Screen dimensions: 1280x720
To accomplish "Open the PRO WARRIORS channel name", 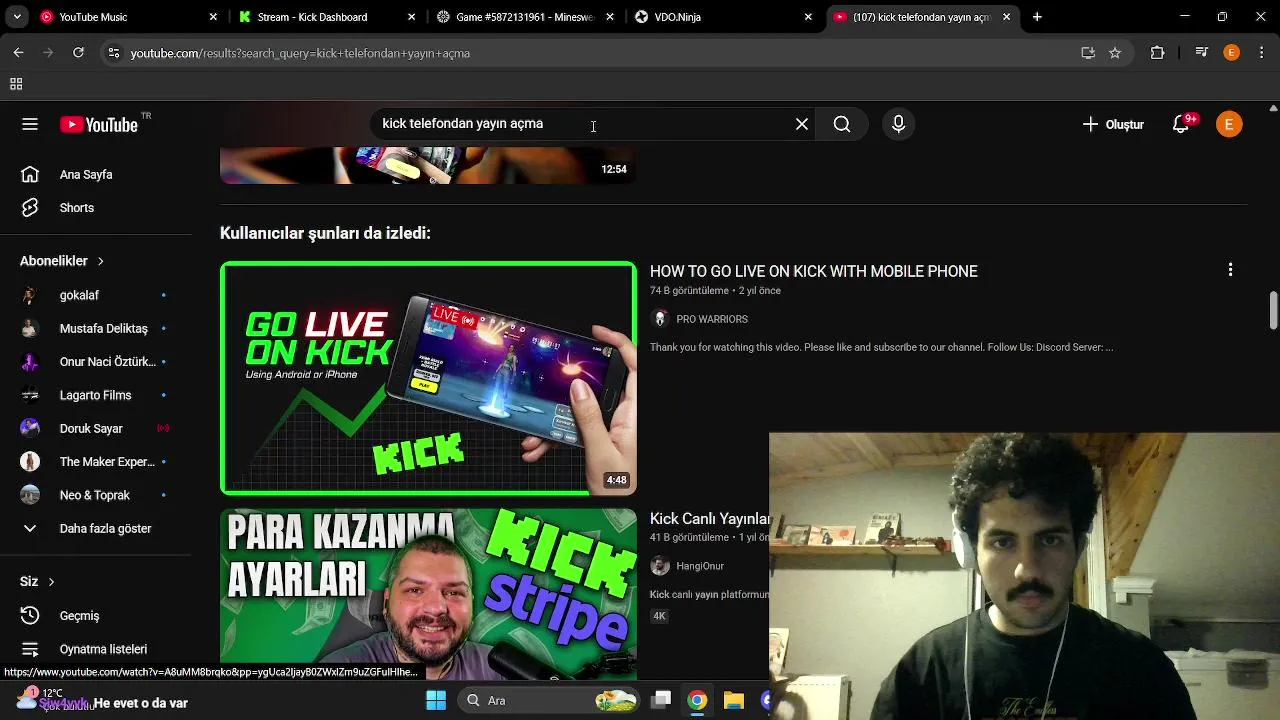I will pyautogui.click(x=712, y=319).
